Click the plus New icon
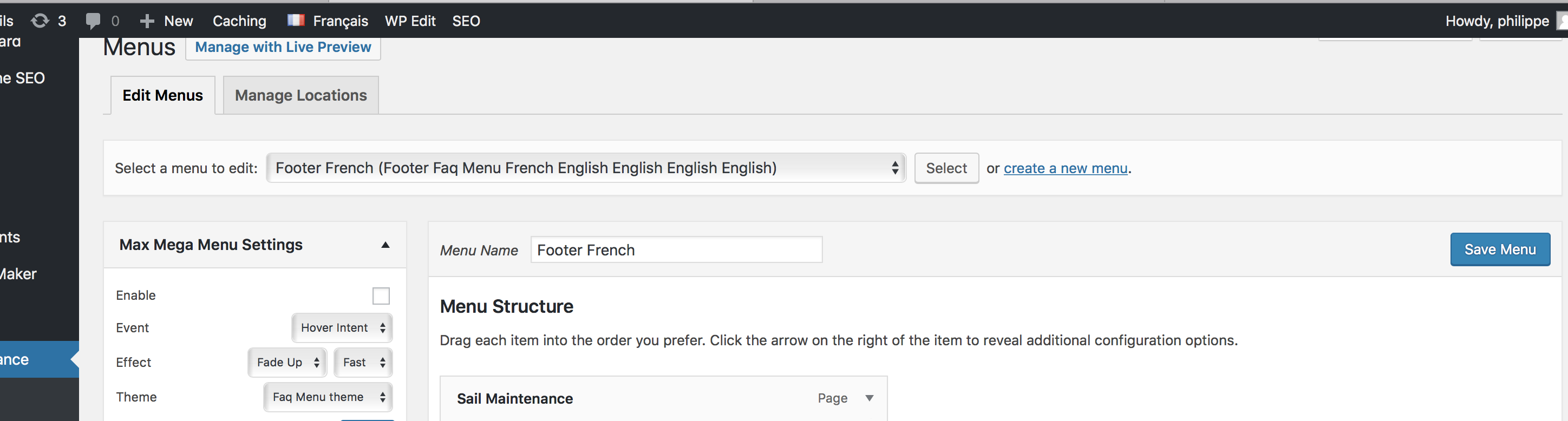The width and height of the screenshot is (1568, 421). [147, 21]
